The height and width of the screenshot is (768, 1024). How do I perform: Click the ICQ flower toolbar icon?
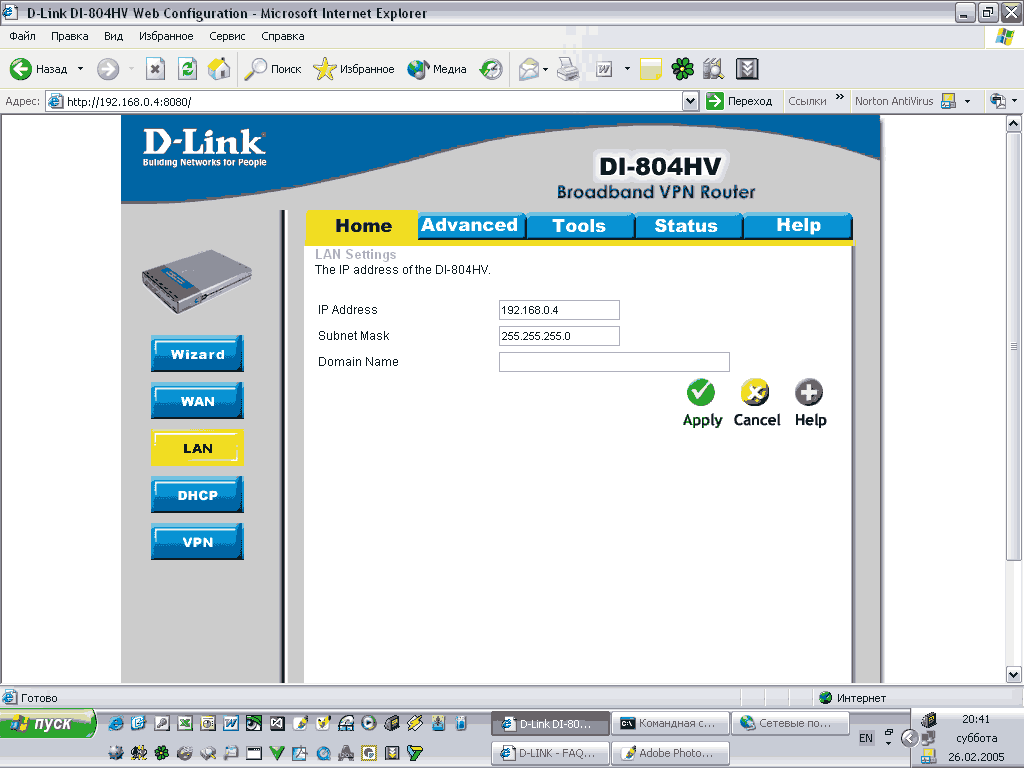pyautogui.click(x=683, y=69)
